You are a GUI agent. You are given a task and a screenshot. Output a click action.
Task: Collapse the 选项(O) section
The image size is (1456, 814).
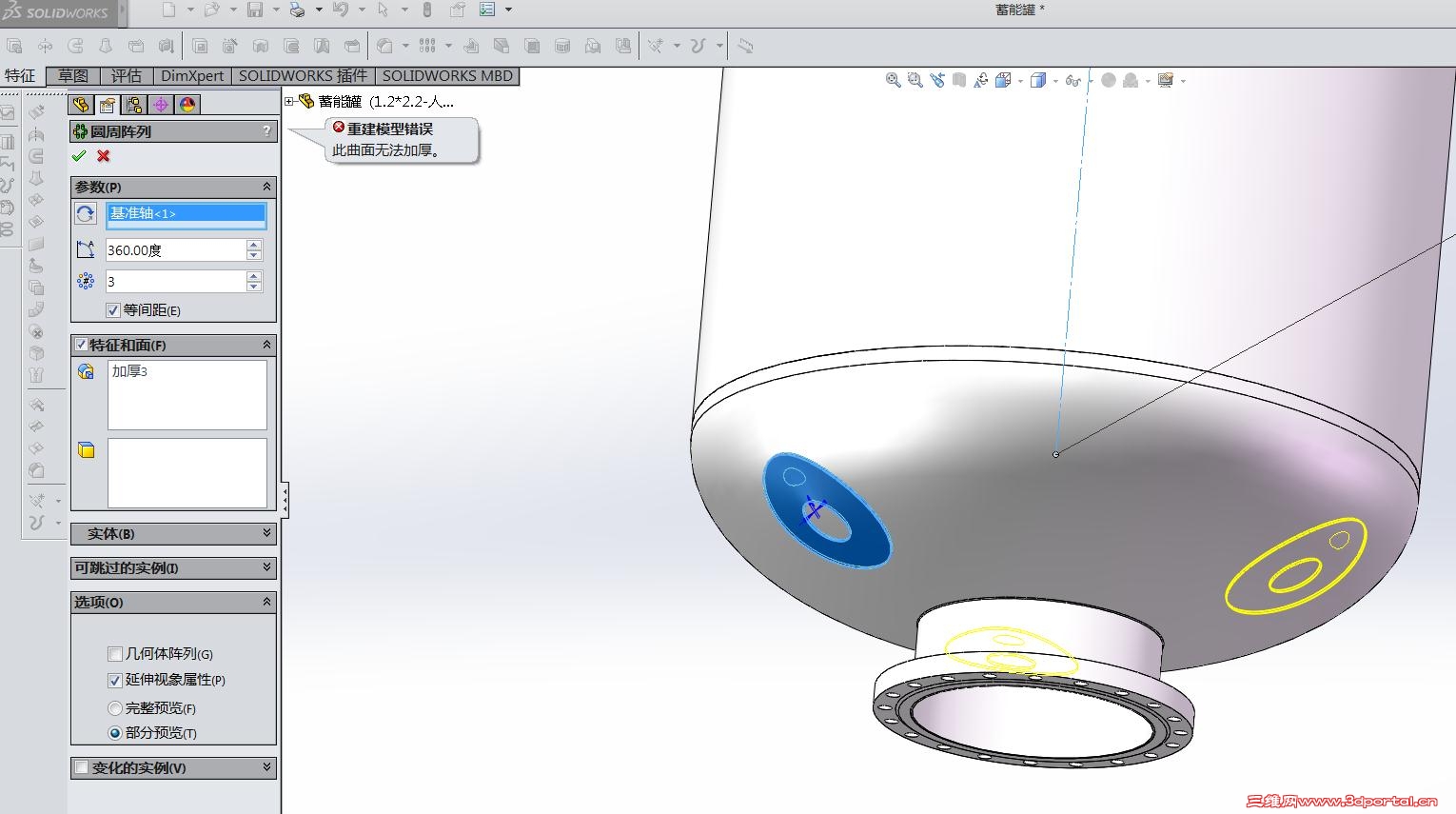click(266, 602)
